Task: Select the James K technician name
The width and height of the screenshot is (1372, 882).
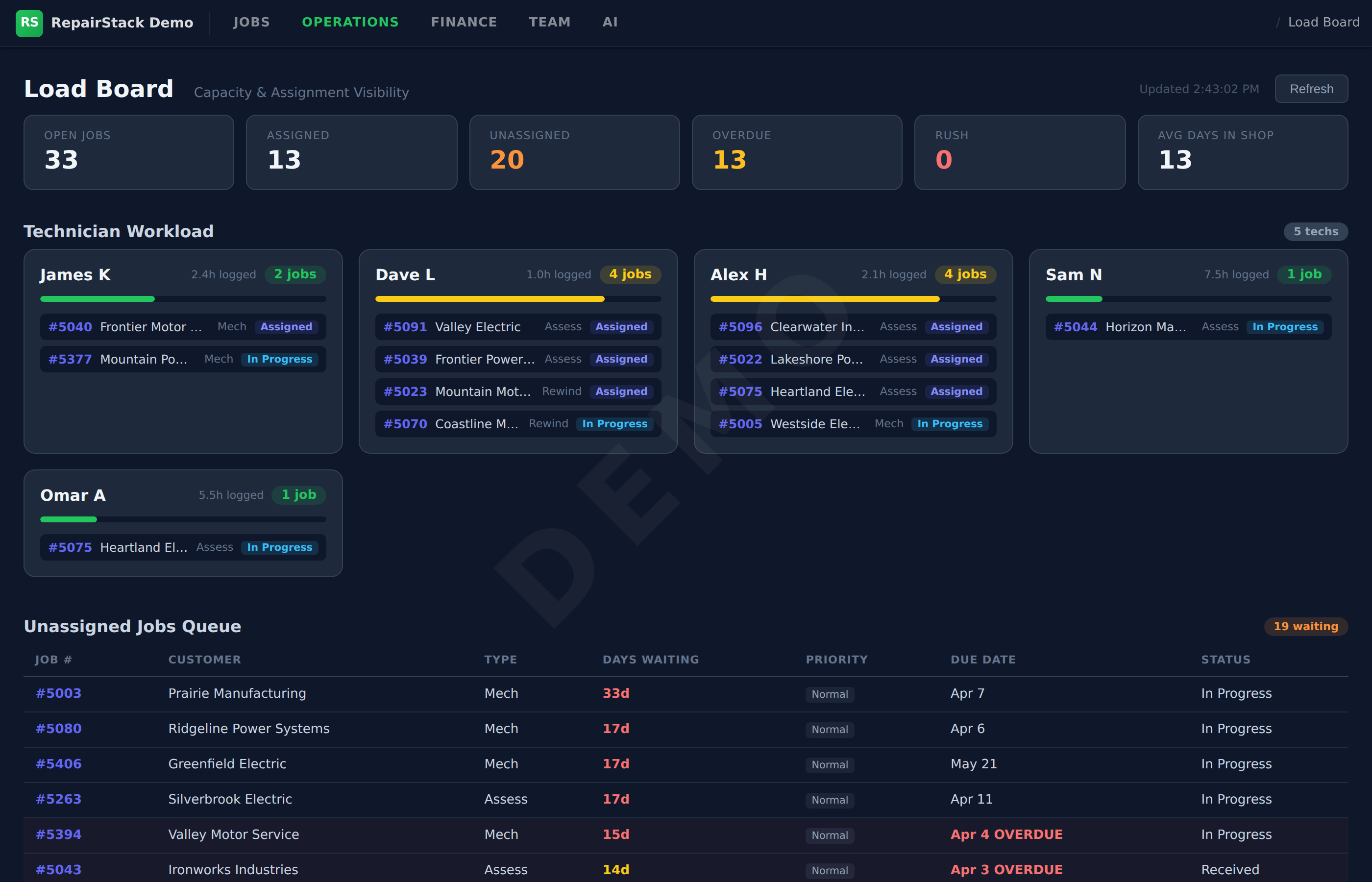Action: click(75, 275)
